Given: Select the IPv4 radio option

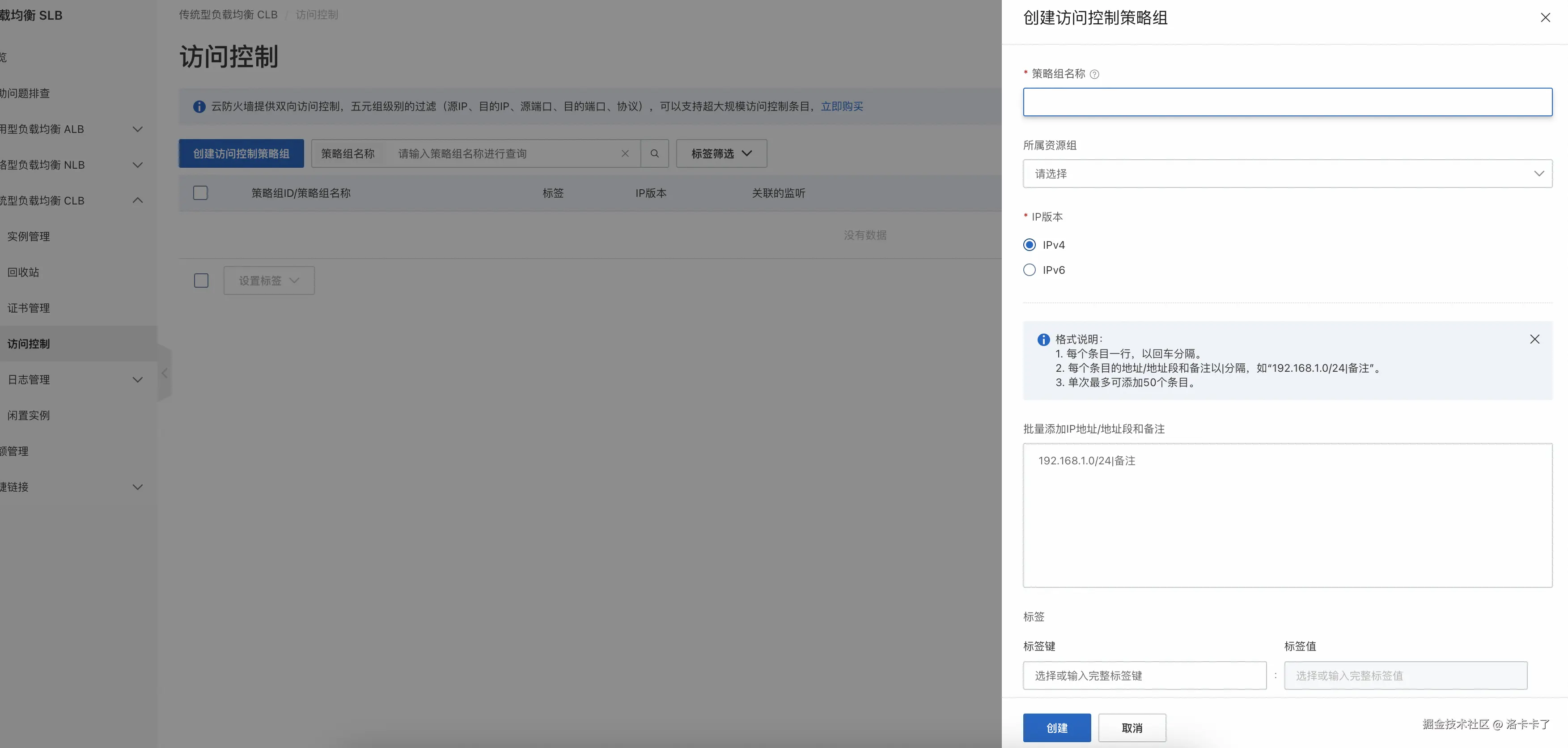Looking at the screenshot, I should click(1029, 245).
